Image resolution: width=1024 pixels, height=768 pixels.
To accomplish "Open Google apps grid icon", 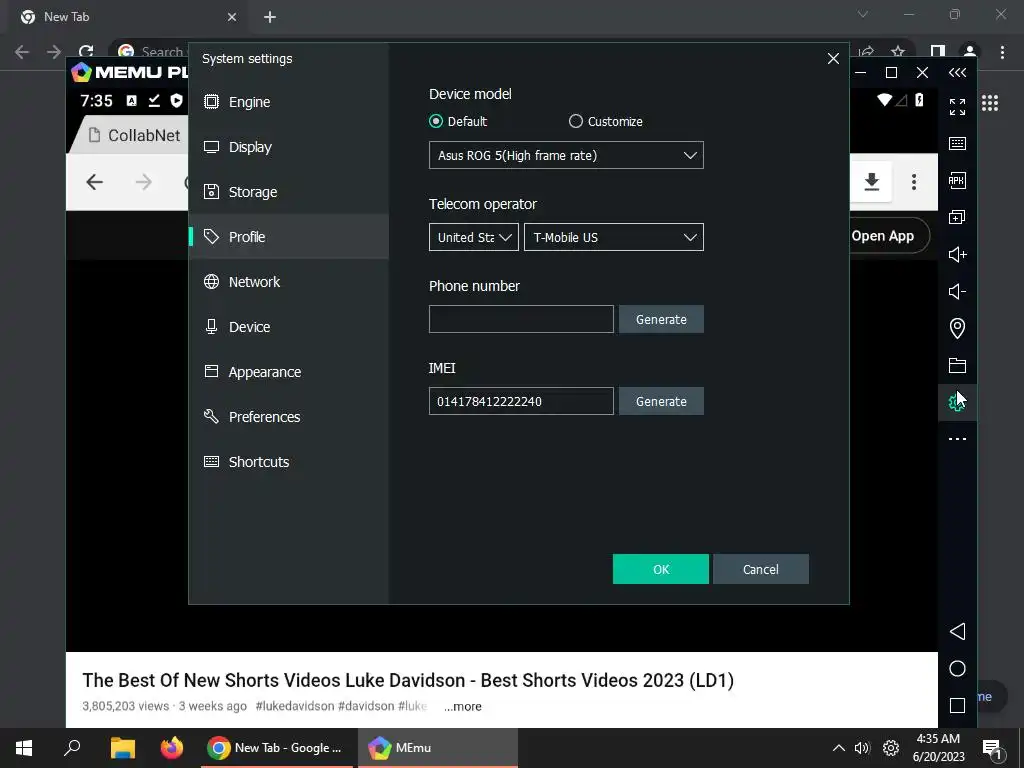I will point(990,103).
